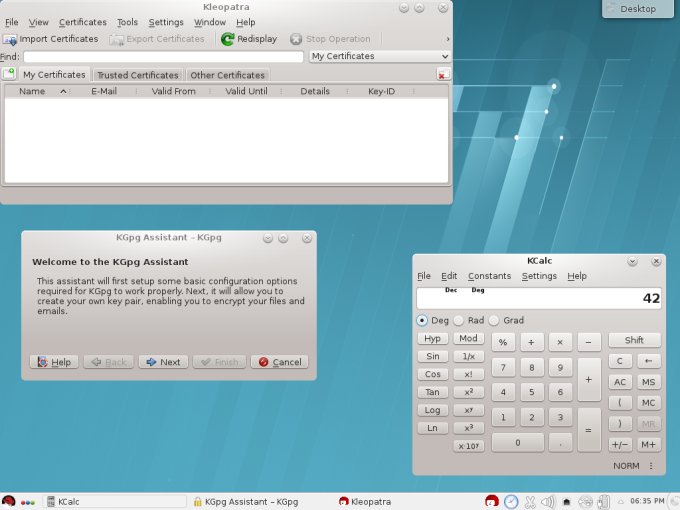Click the +/− sign change button
This screenshot has height=510, width=680.
620,445
